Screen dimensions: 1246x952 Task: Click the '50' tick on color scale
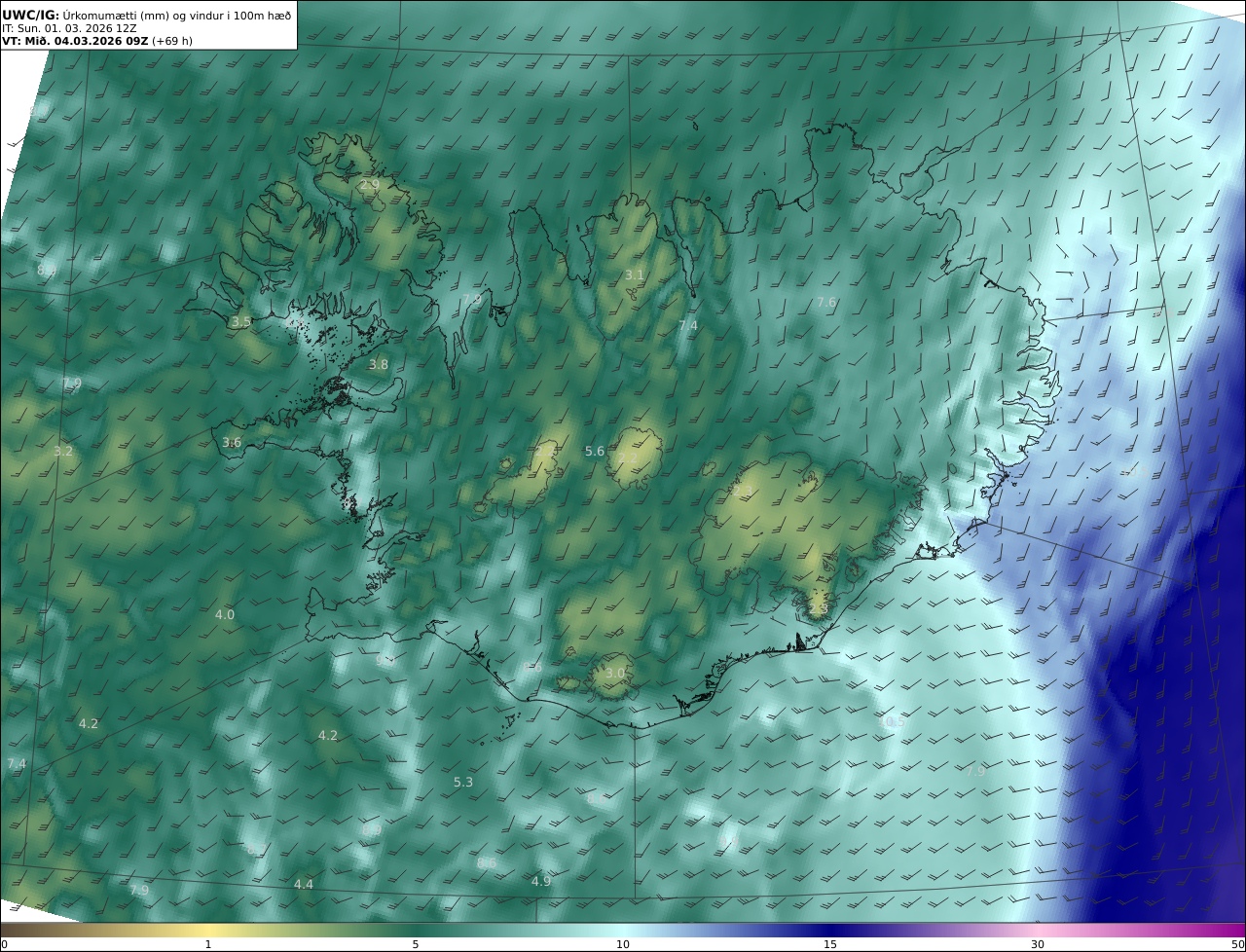[x=1238, y=944]
